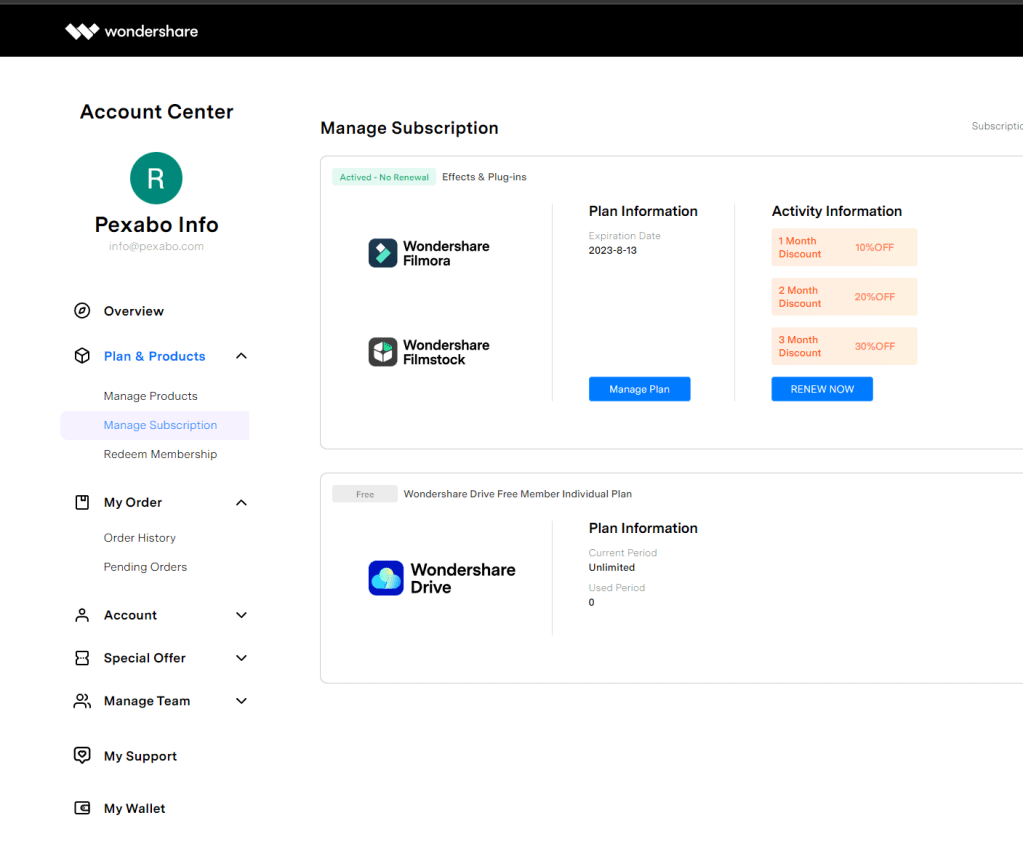Click the expiration date 2023-8-13
Screen dimensions: 1023x842
pos(613,250)
